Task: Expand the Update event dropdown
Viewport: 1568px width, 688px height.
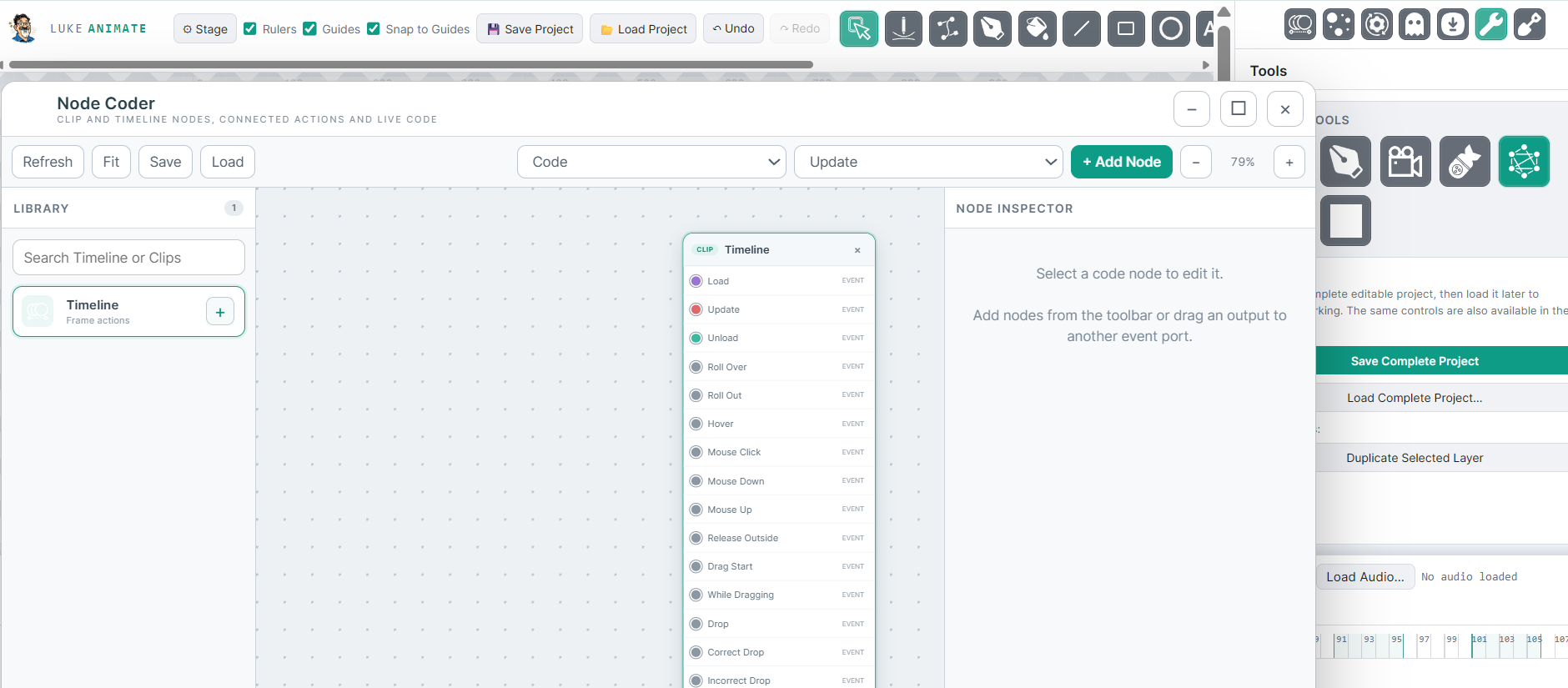Action: pos(928,162)
